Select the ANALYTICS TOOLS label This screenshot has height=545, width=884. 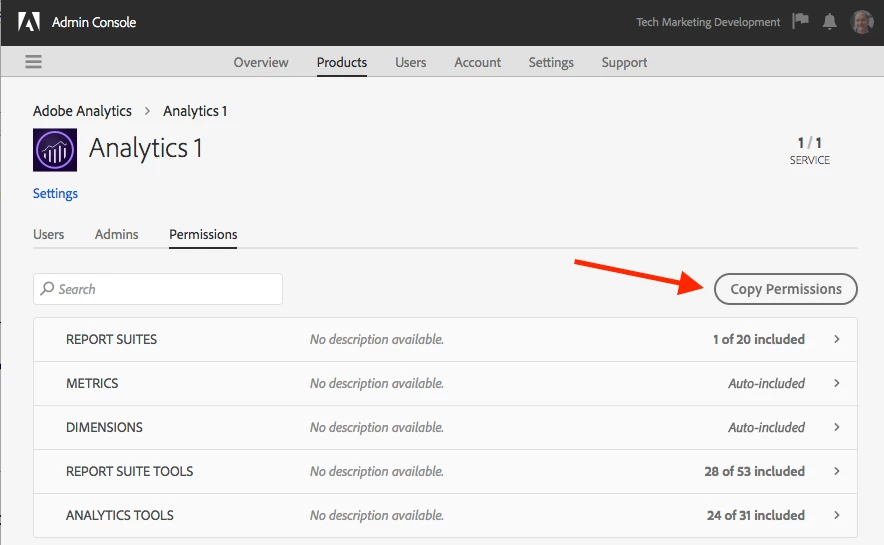120,515
